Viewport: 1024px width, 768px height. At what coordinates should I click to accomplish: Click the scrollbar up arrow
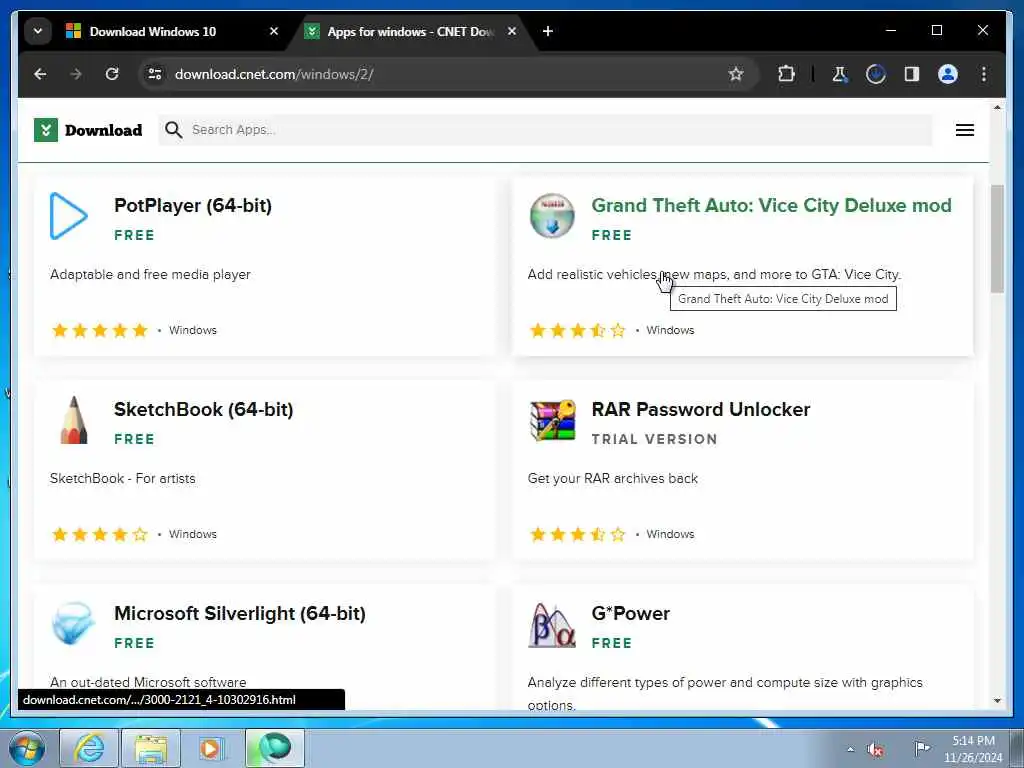click(x=997, y=106)
